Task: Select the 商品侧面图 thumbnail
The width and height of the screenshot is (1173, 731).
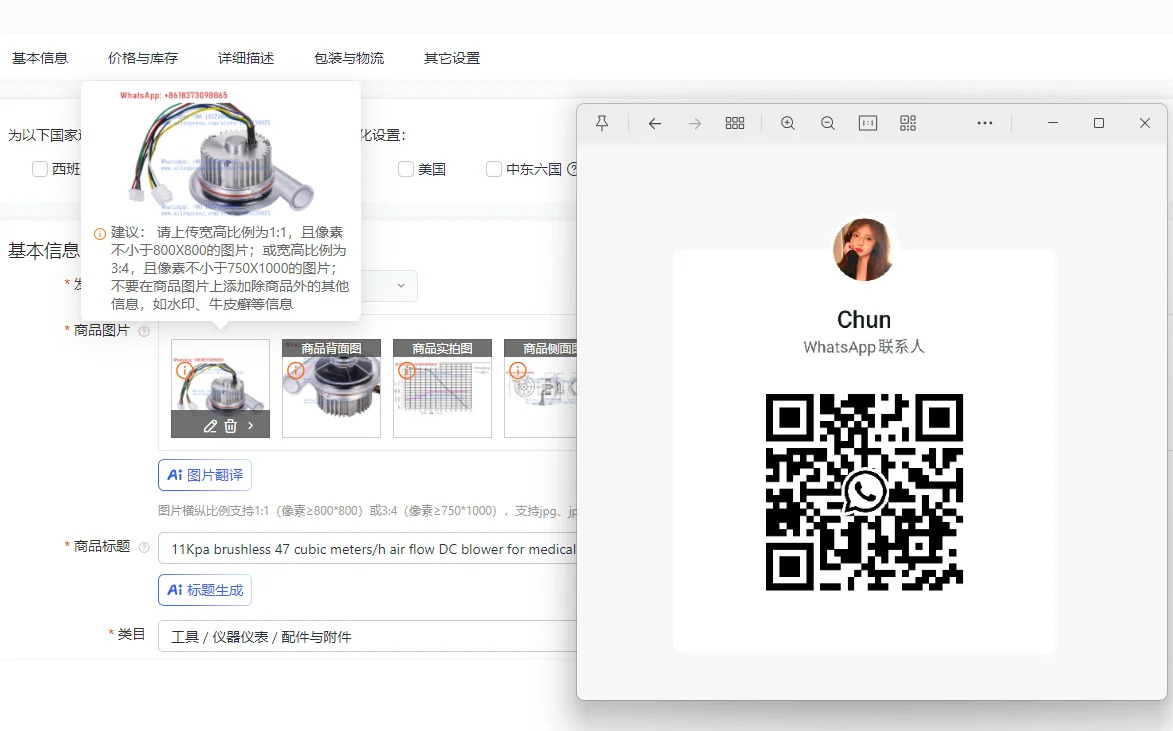Action: (540, 388)
